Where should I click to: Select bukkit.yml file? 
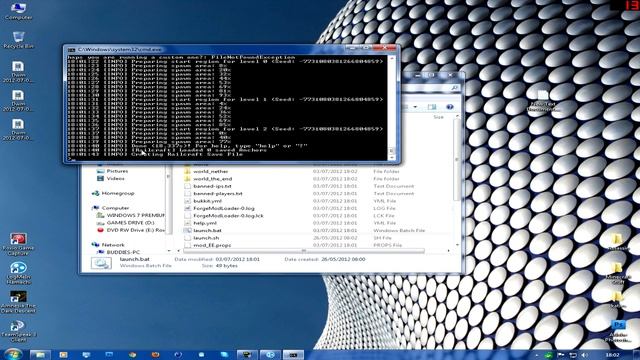(207, 201)
